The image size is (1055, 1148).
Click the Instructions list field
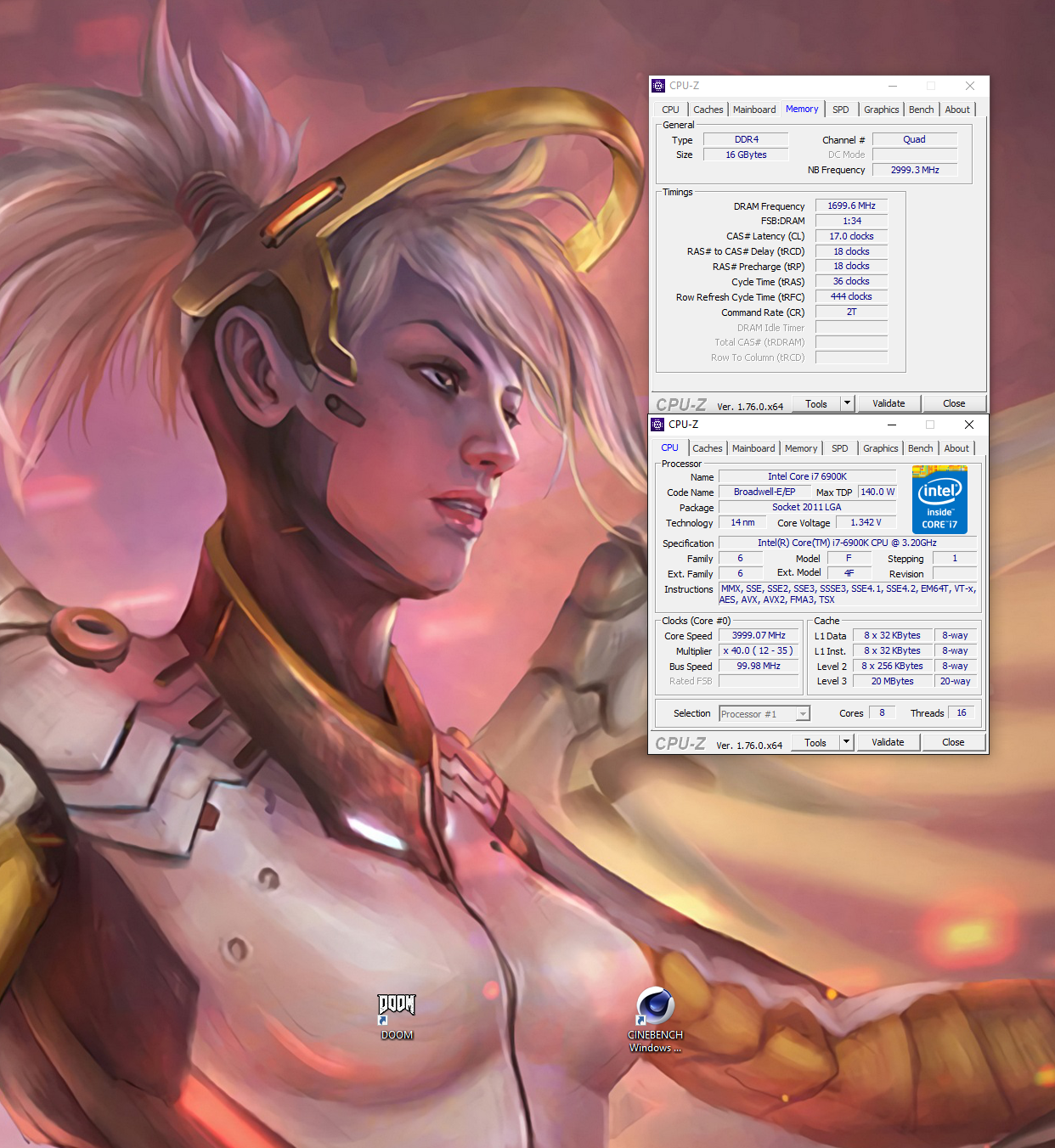pyautogui.click(x=848, y=594)
